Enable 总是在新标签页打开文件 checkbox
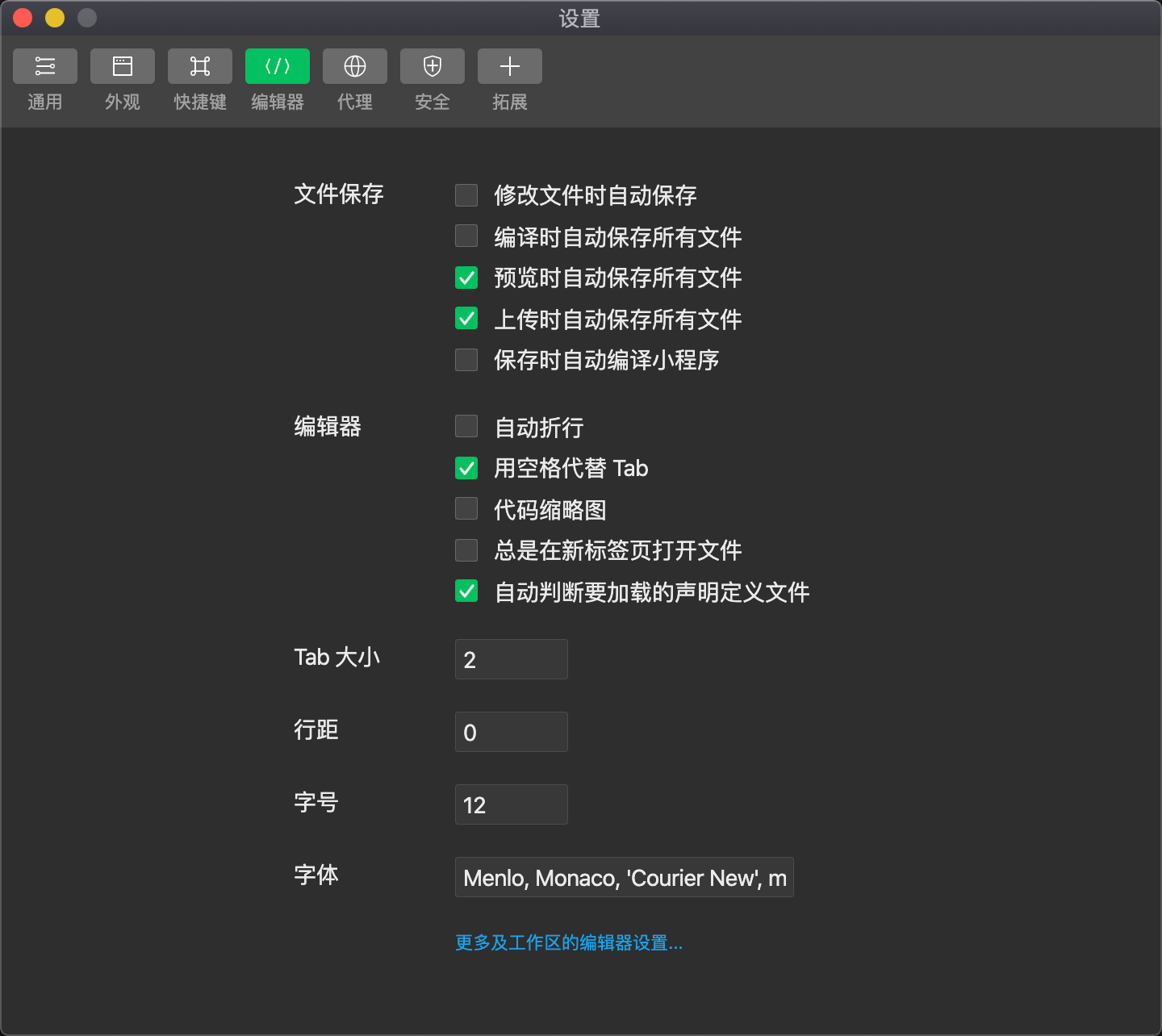Image resolution: width=1162 pixels, height=1036 pixels. point(466,550)
